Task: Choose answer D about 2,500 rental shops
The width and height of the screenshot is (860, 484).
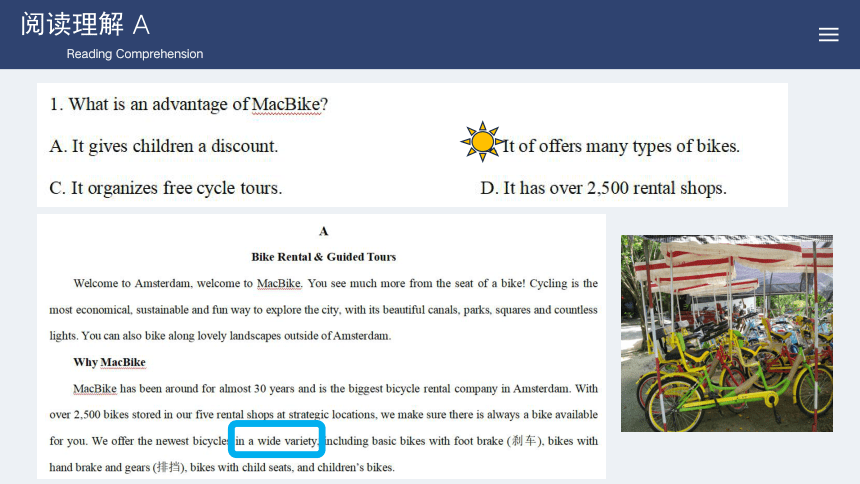Action: tap(603, 188)
